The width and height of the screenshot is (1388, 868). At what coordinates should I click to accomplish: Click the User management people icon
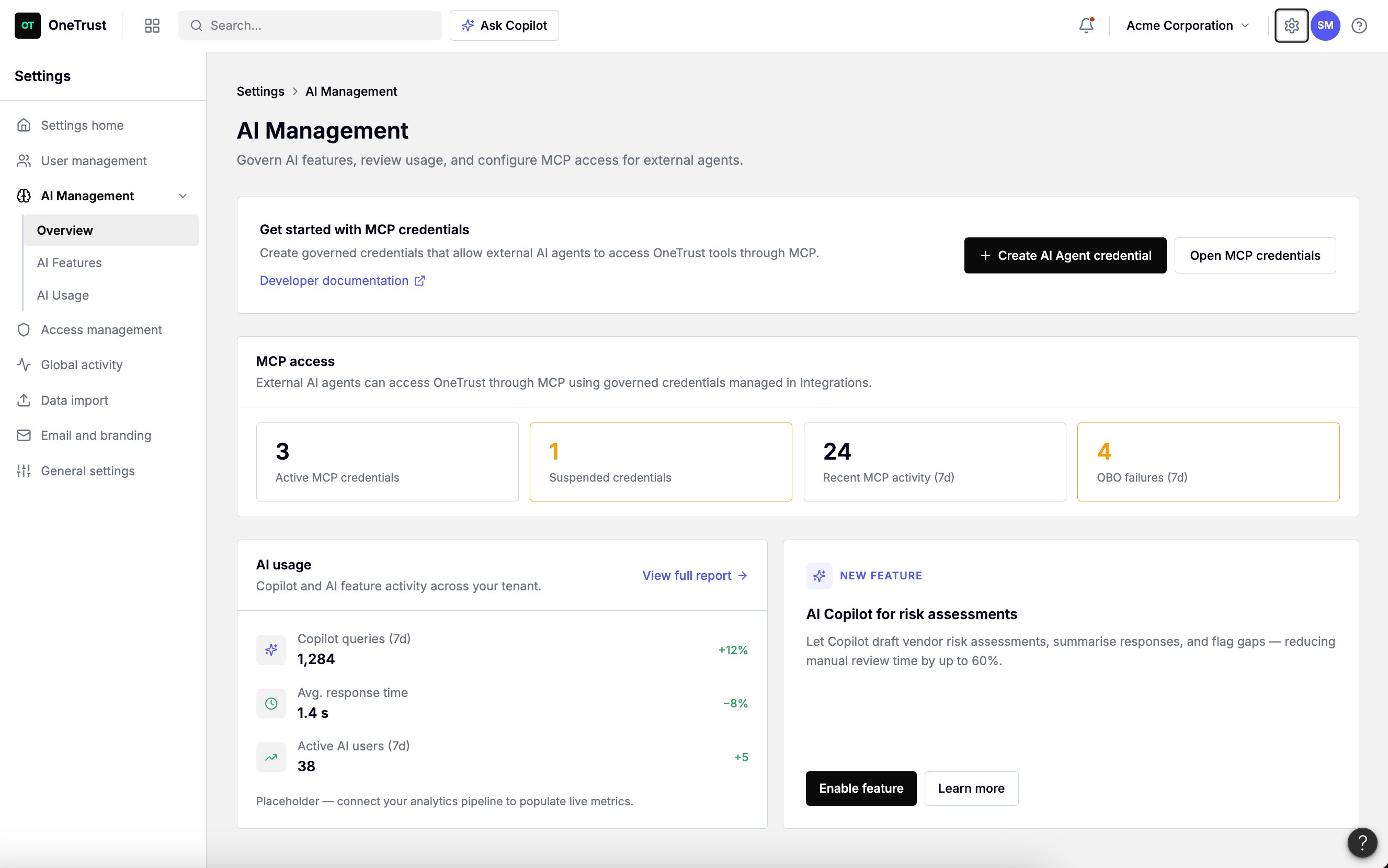point(24,161)
